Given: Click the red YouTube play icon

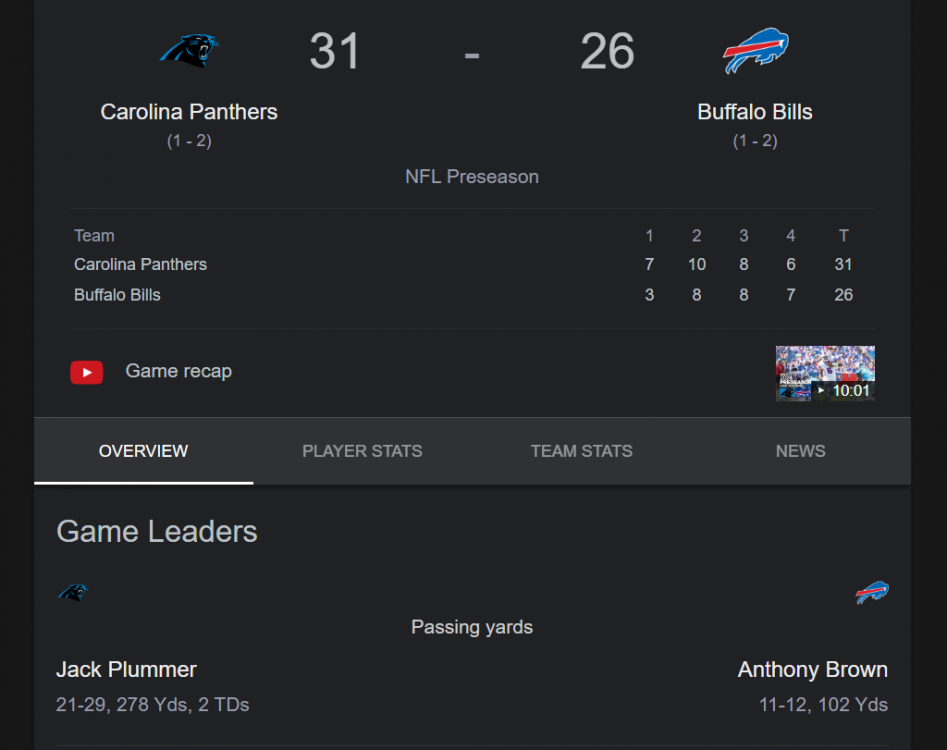Looking at the screenshot, I should (87, 372).
